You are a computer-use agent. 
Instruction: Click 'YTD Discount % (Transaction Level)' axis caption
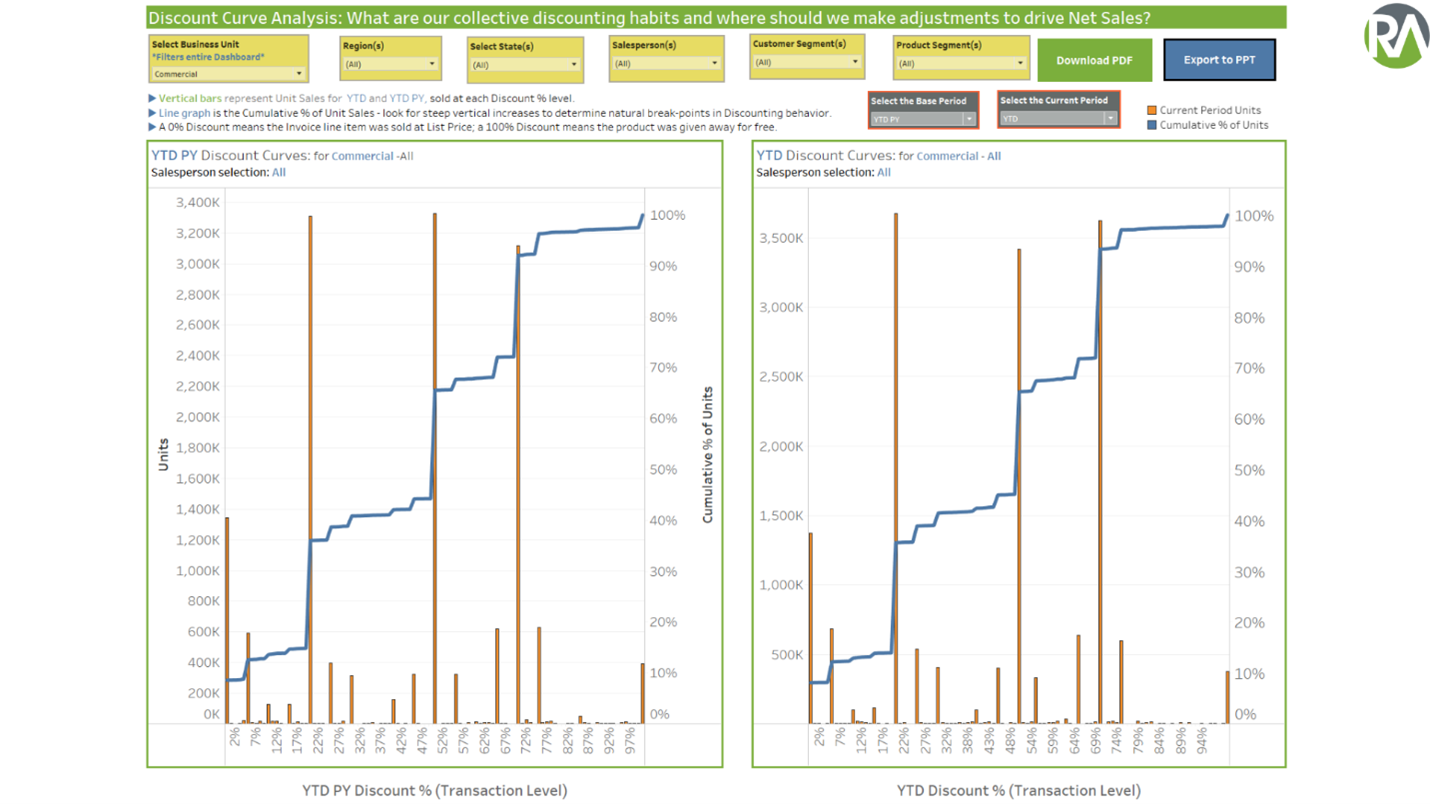(1018, 790)
